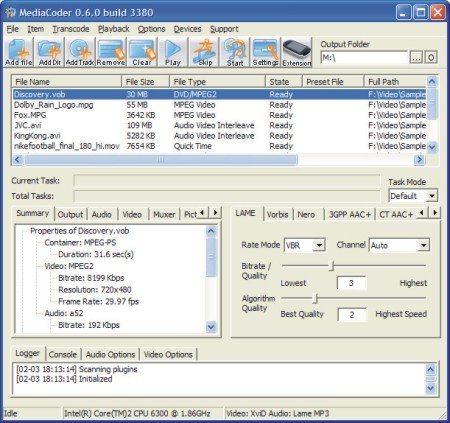Open the Extension toolbar icon
The height and width of the screenshot is (423, 450).
[x=297, y=52]
